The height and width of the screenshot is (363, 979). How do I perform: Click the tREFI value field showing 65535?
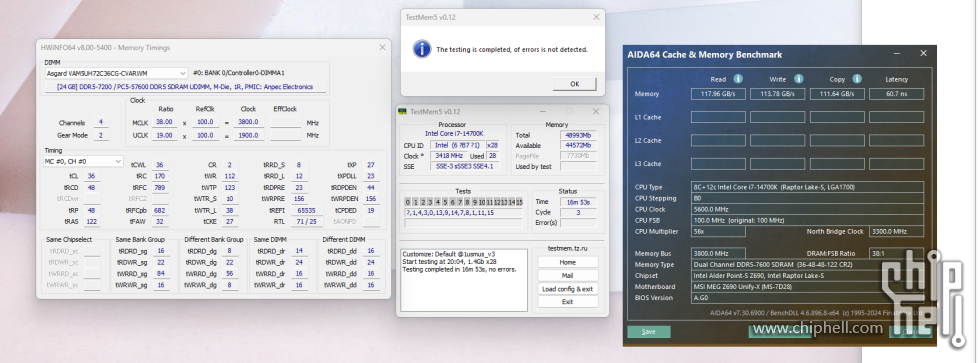[x=306, y=210]
